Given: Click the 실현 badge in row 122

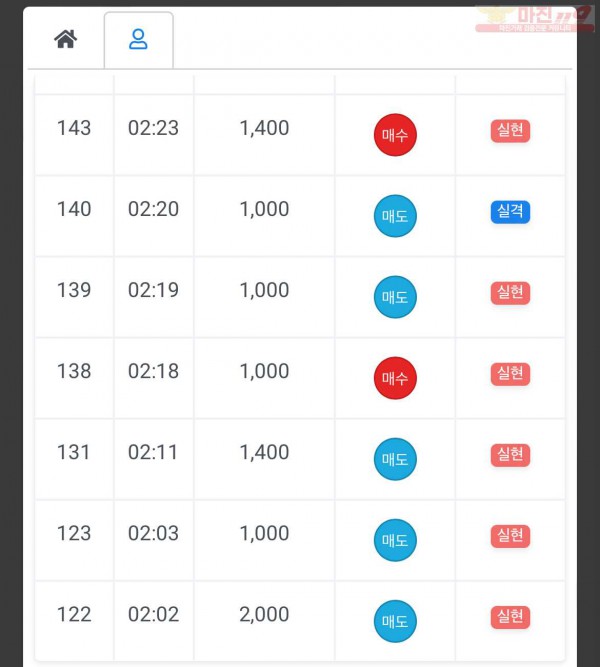Looking at the screenshot, I should coord(510,617).
